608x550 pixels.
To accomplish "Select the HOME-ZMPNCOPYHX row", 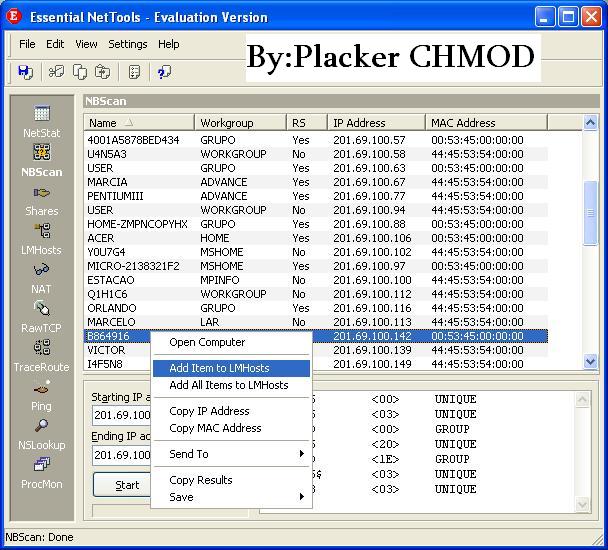I will 316,224.
